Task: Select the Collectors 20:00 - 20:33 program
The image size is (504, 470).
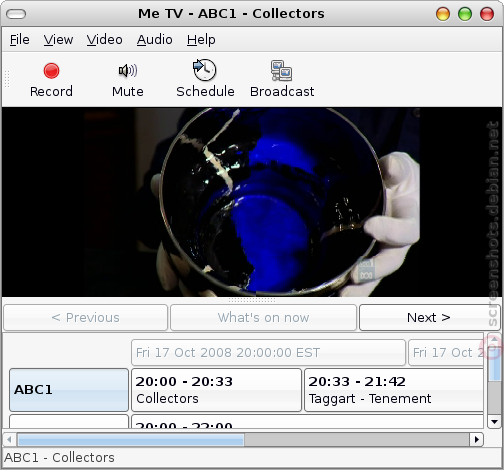Action: [x=217, y=390]
